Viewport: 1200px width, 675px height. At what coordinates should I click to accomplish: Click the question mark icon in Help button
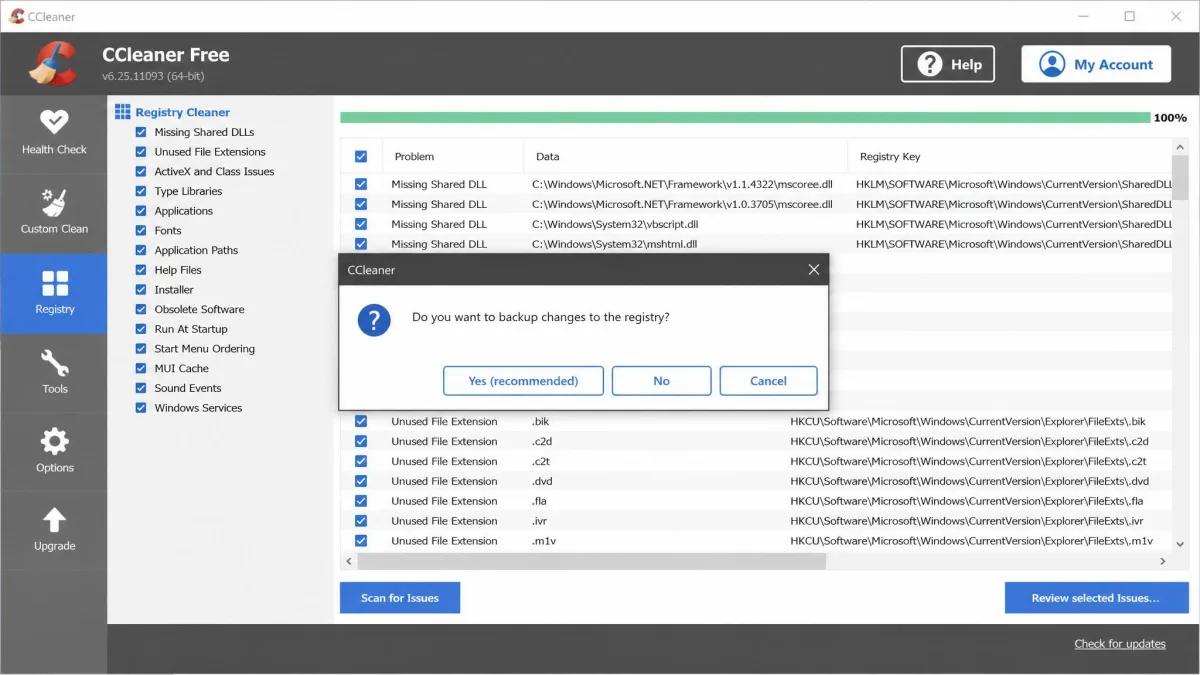click(930, 64)
